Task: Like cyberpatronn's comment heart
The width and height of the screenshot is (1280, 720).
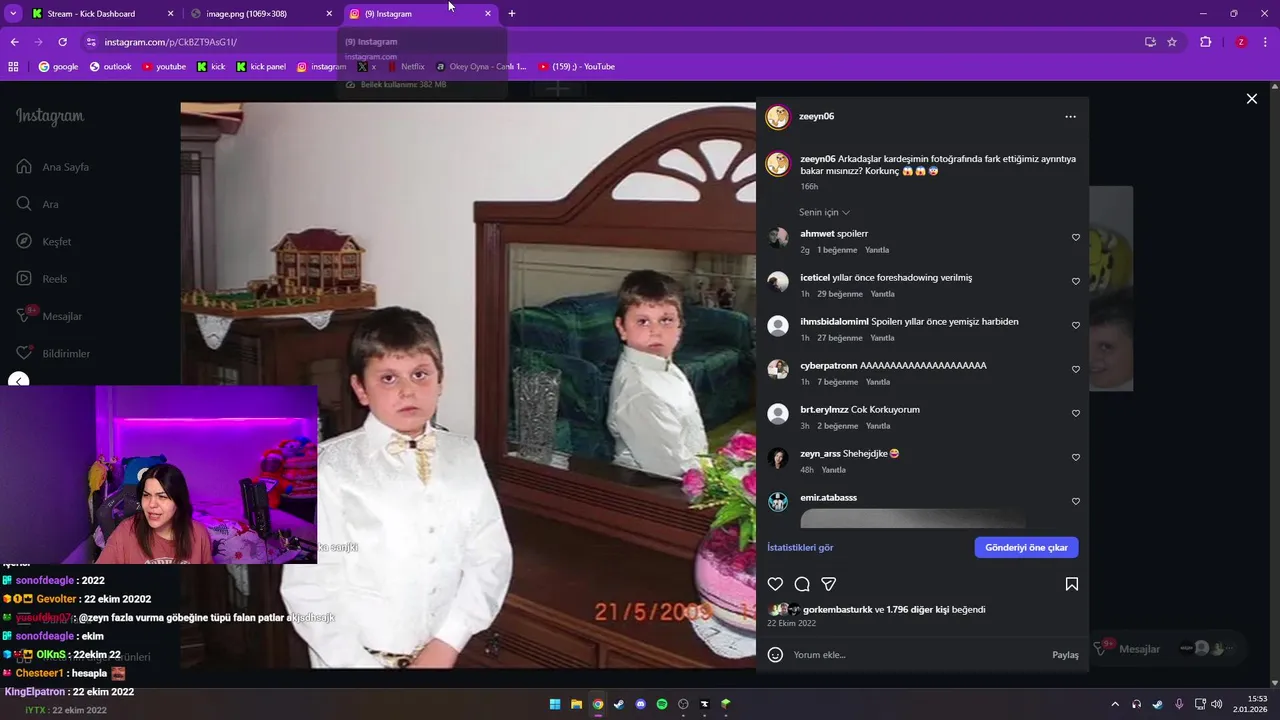Action: click(x=1076, y=370)
